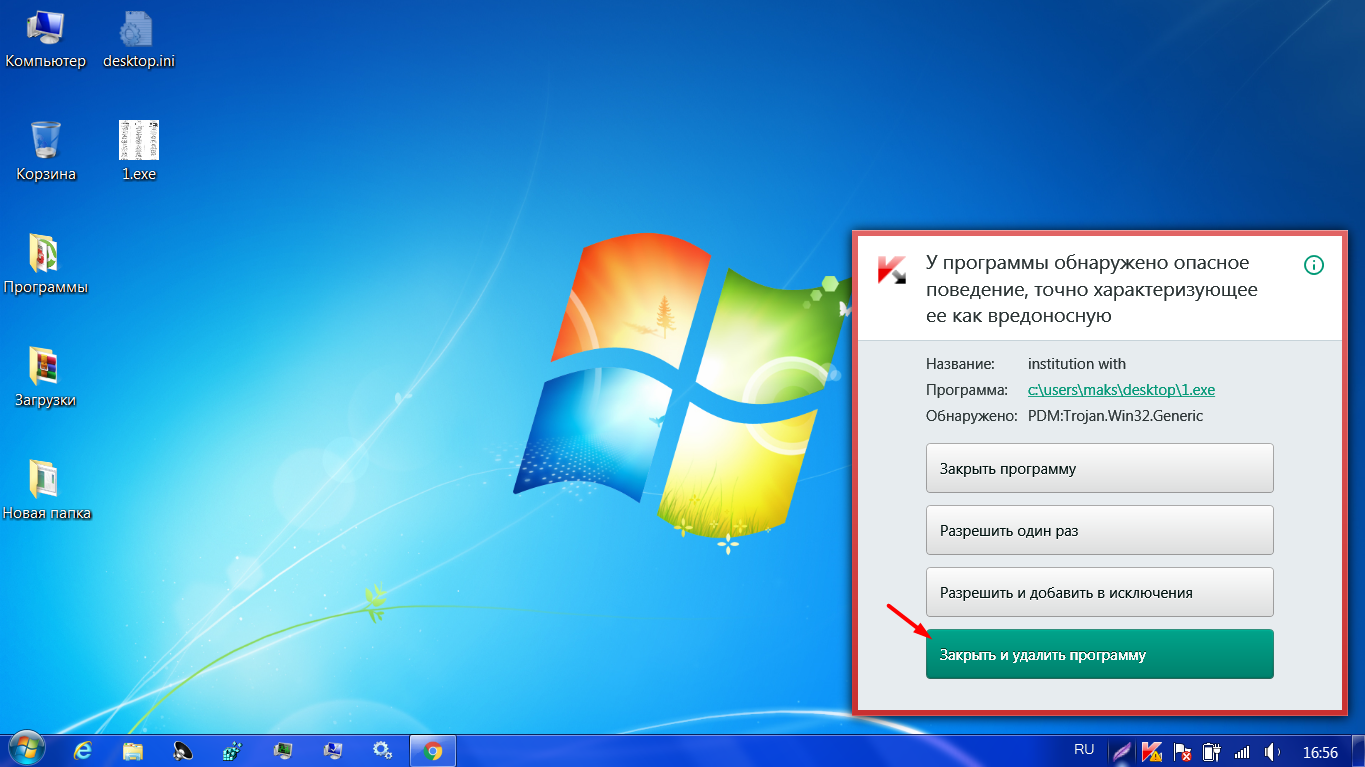Screen dimensions: 1365x767
Task: Click the 'institution with' name value
Action: pyautogui.click(x=1076, y=363)
